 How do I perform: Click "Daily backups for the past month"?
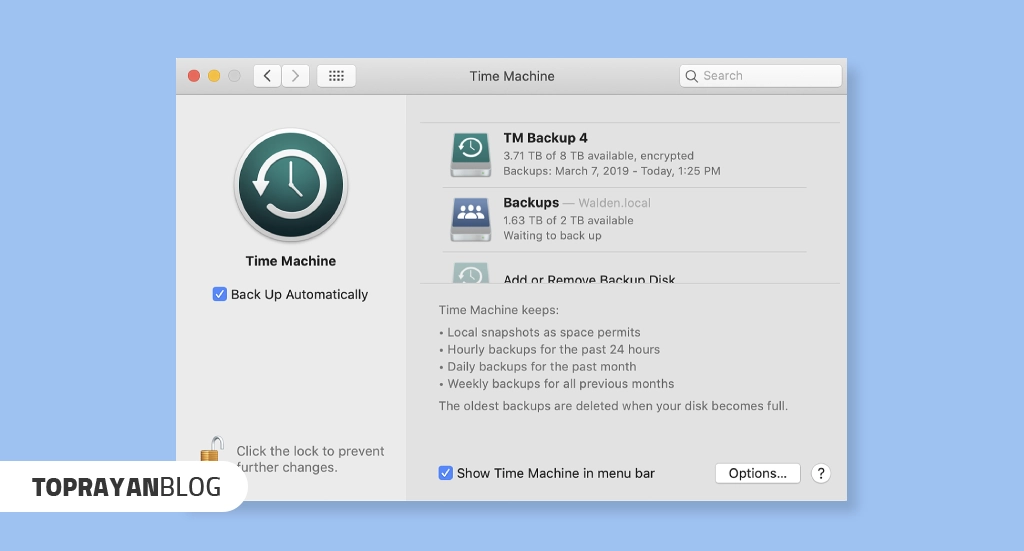[x=541, y=366]
